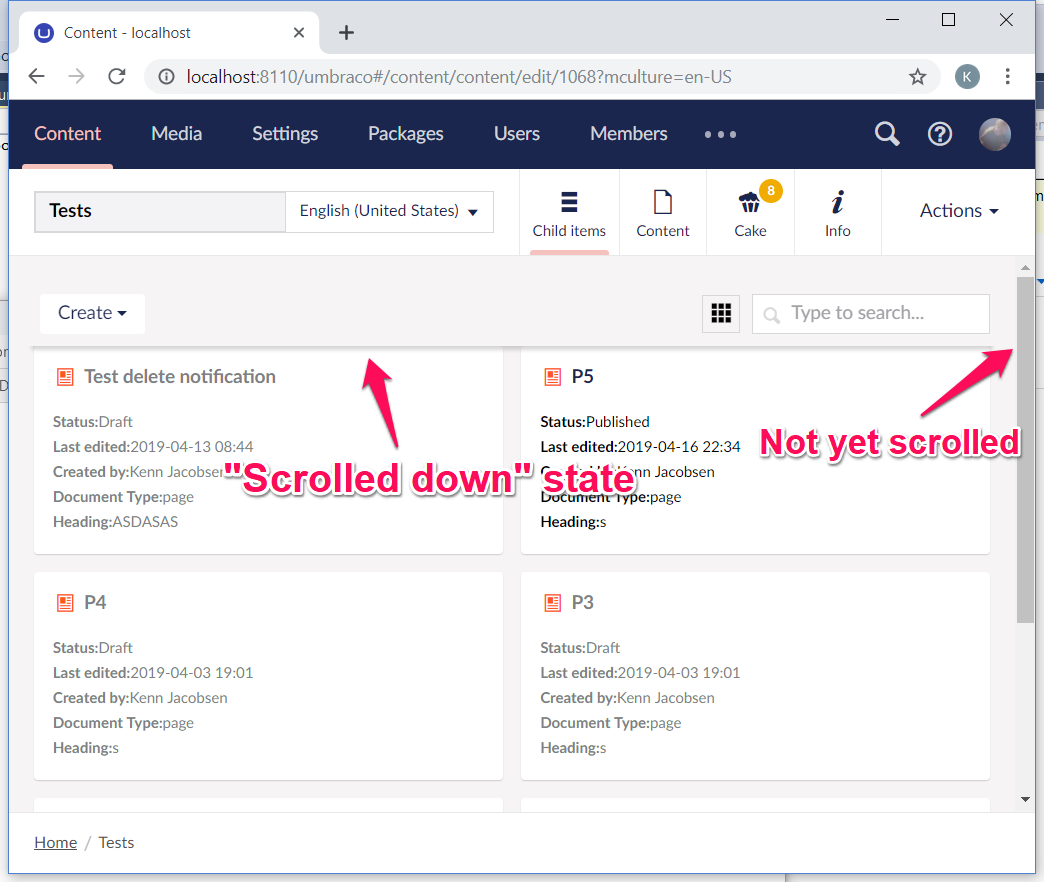Expand the Create dropdown
1044x882 pixels.
pyautogui.click(x=92, y=313)
